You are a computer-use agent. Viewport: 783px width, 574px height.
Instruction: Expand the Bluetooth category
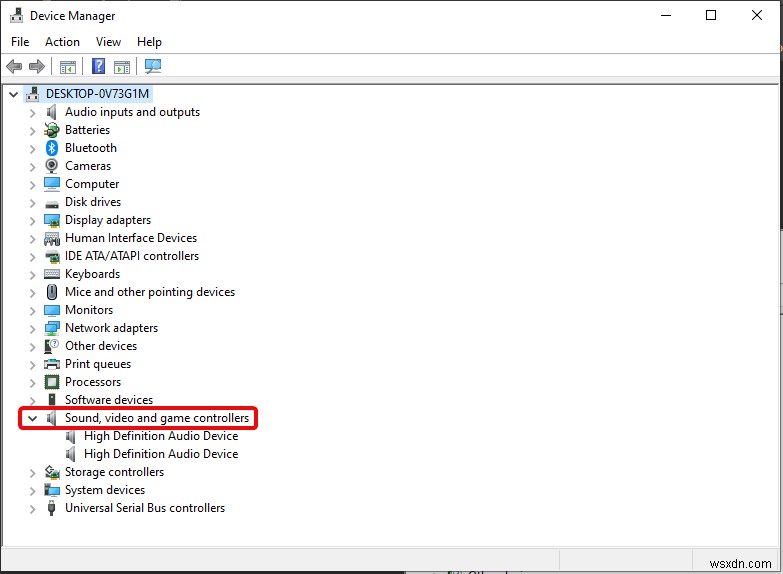(32, 149)
